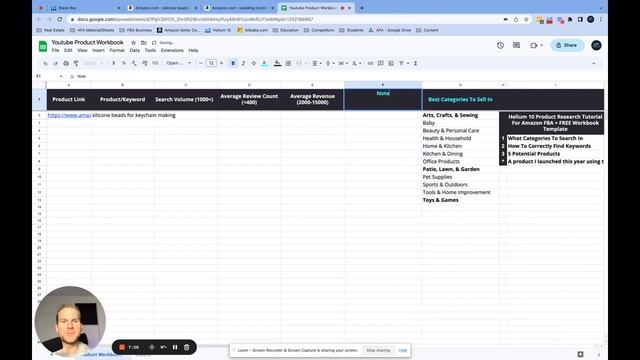
Task: Pause the Loom recording
Action: (x=175, y=347)
